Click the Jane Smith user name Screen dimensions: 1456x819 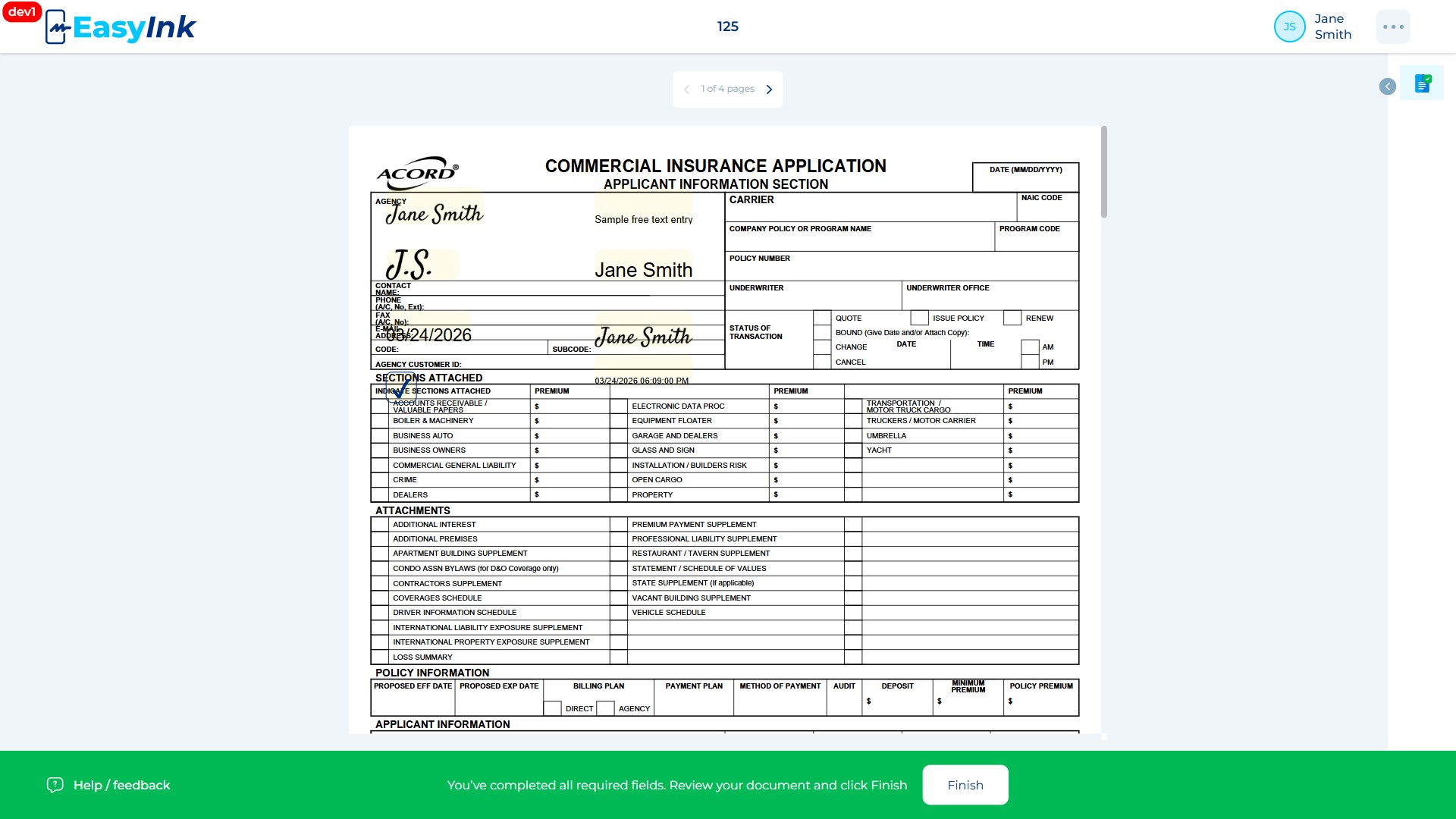(1332, 27)
